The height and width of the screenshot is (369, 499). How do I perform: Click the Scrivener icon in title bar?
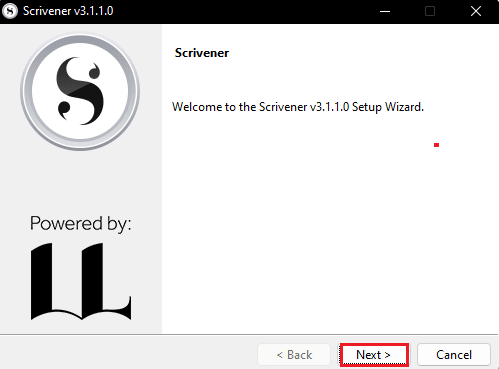[10, 11]
